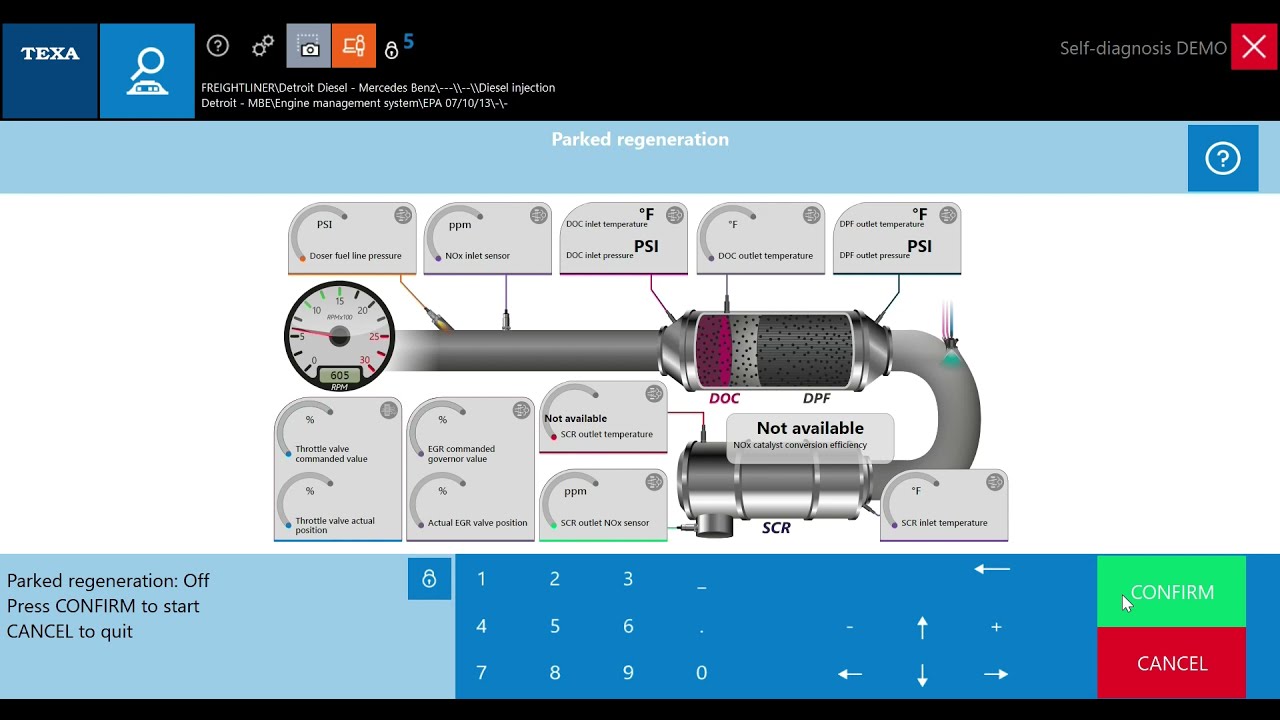1280x720 pixels.
Task: Tap the minus key on the keypad
Action: click(849, 627)
